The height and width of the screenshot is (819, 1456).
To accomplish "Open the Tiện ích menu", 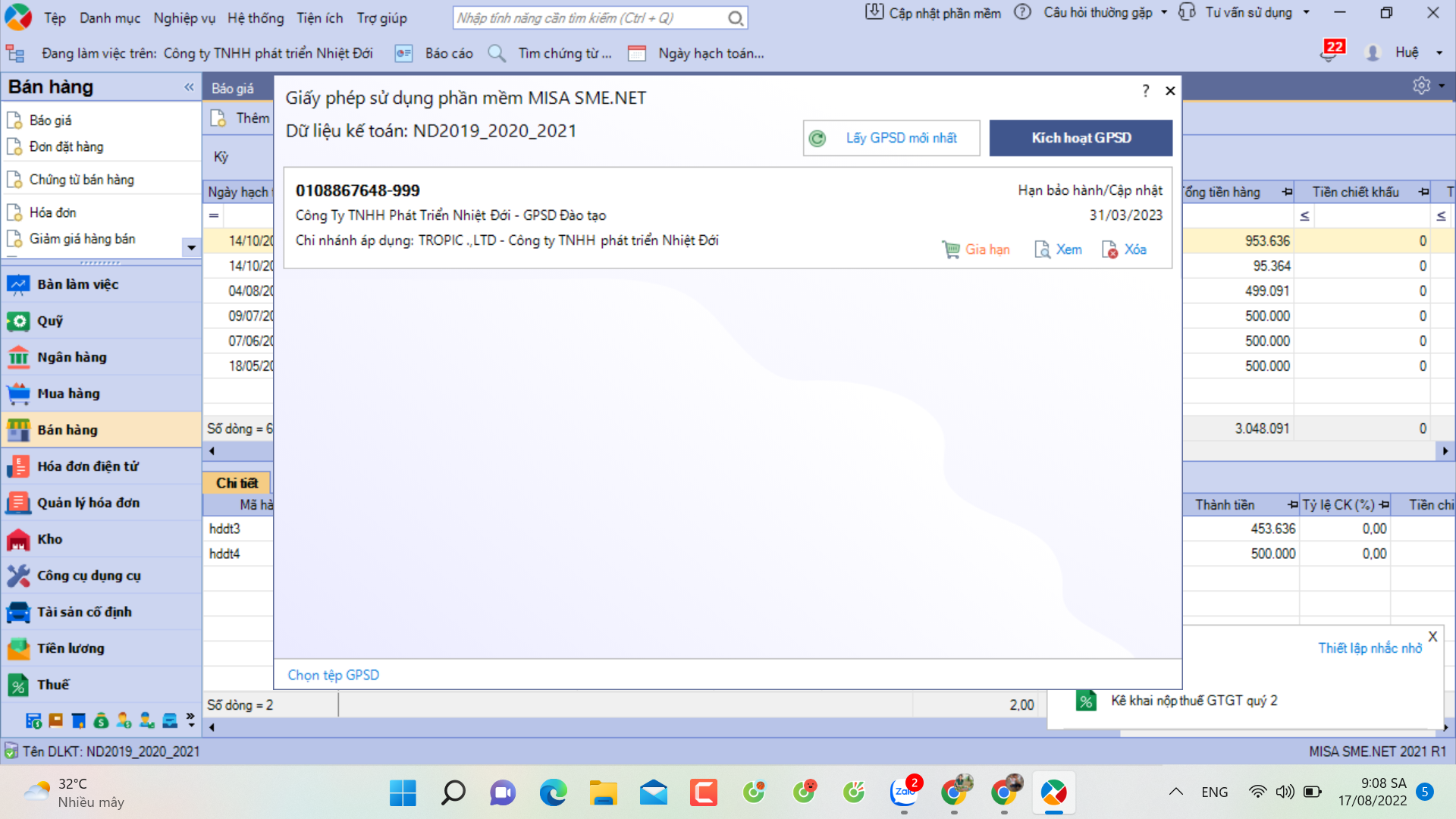I will click(319, 18).
